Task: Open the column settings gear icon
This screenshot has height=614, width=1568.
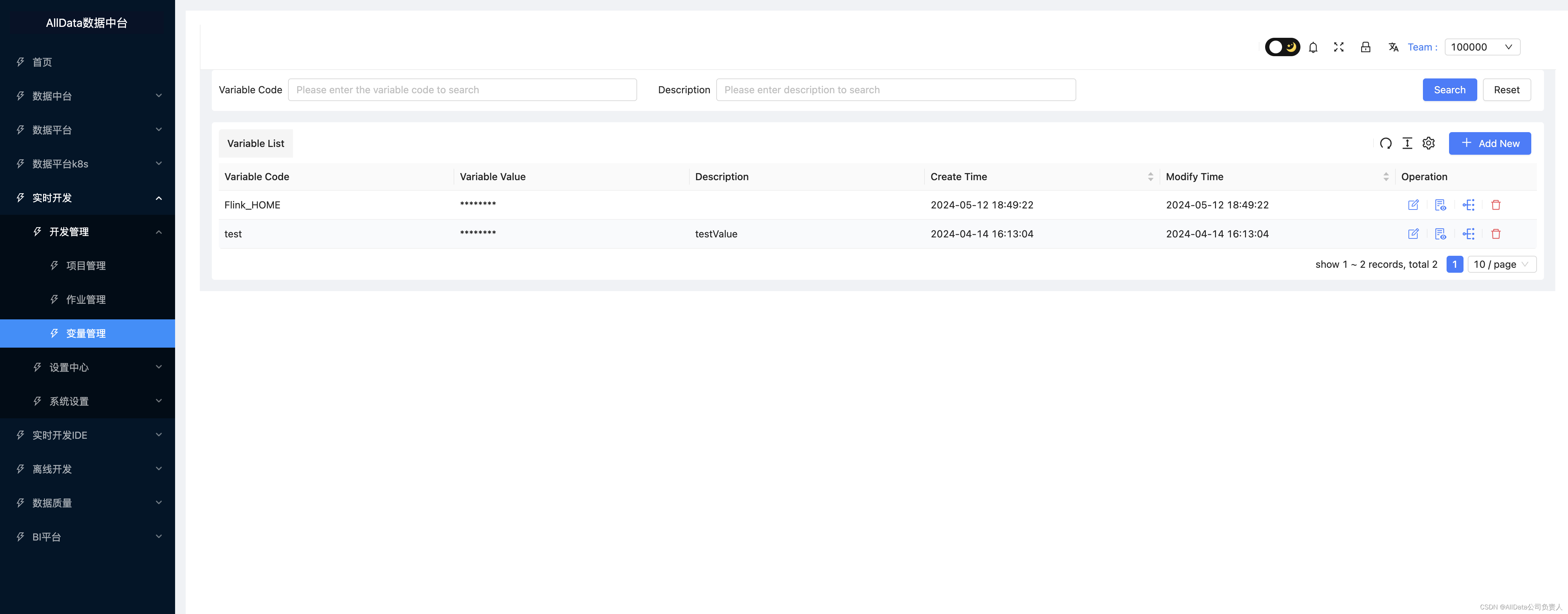Action: 1428,143
